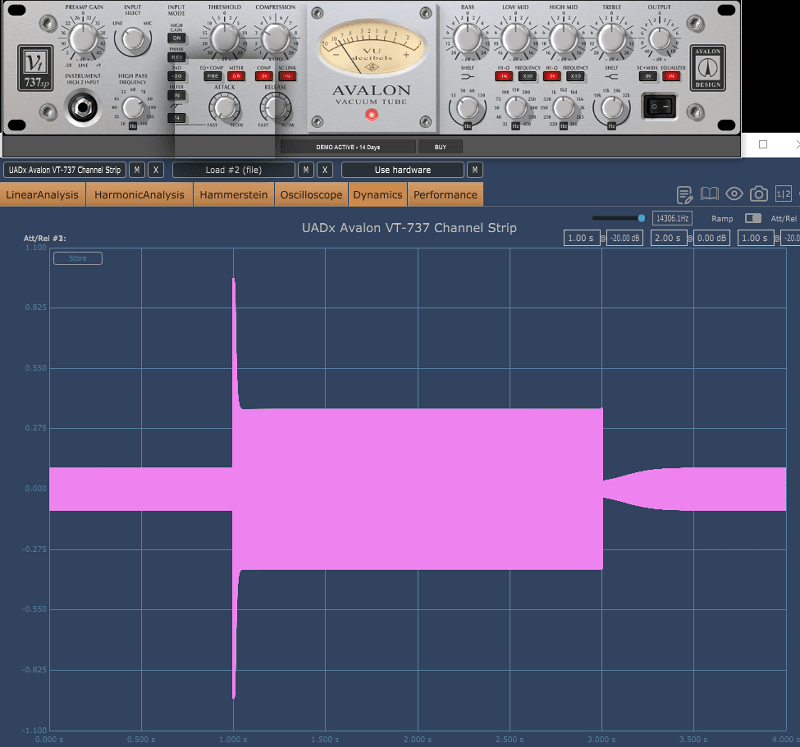
Task: Click X button next to UADx Avalon slot
Action: click(156, 170)
